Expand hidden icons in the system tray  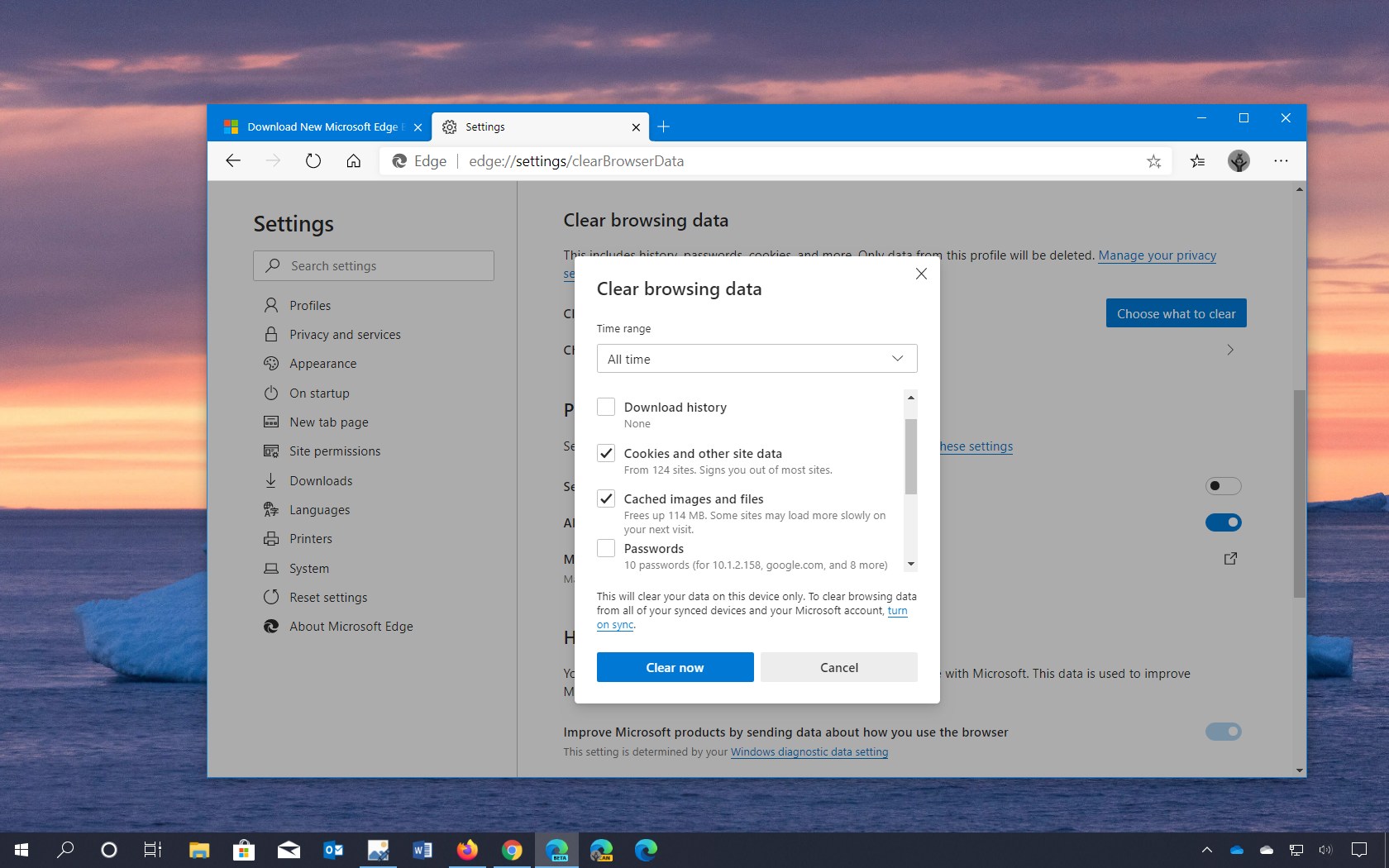(1206, 850)
